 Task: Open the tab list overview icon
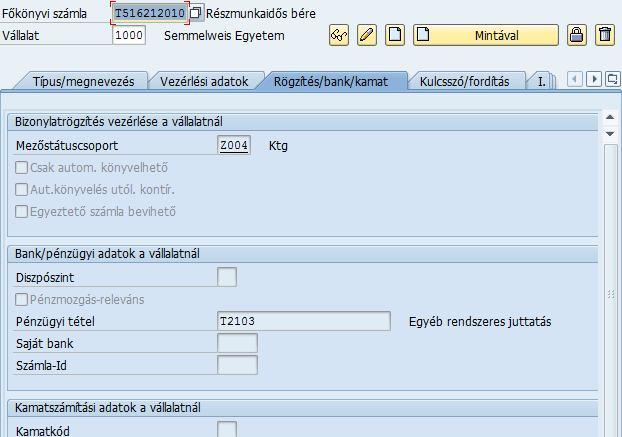click(612, 79)
